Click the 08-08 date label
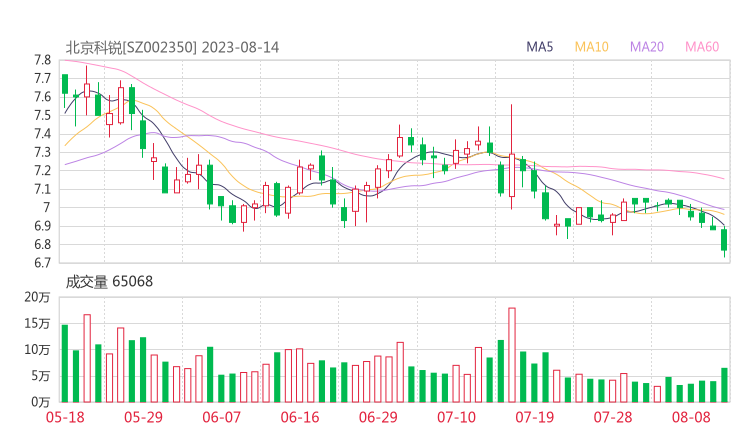The height and width of the screenshot is (440, 740). [691, 417]
